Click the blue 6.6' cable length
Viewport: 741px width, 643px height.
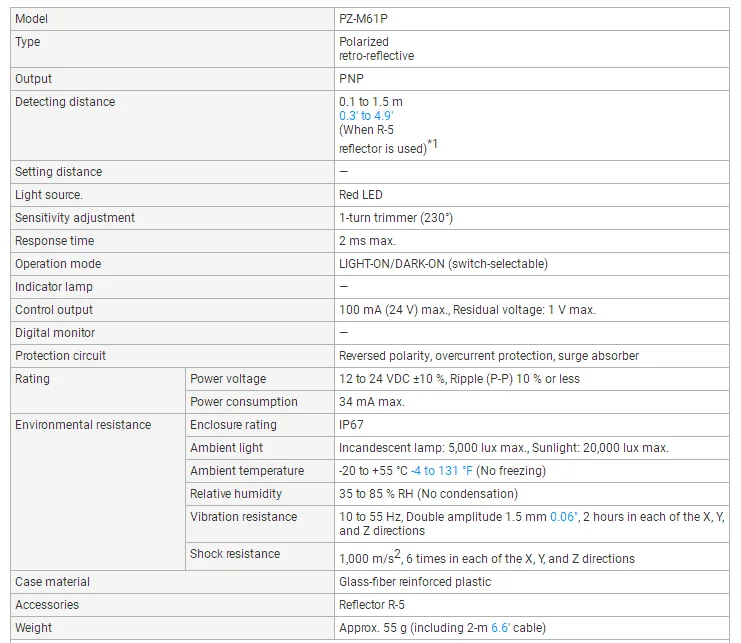coord(500,628)
